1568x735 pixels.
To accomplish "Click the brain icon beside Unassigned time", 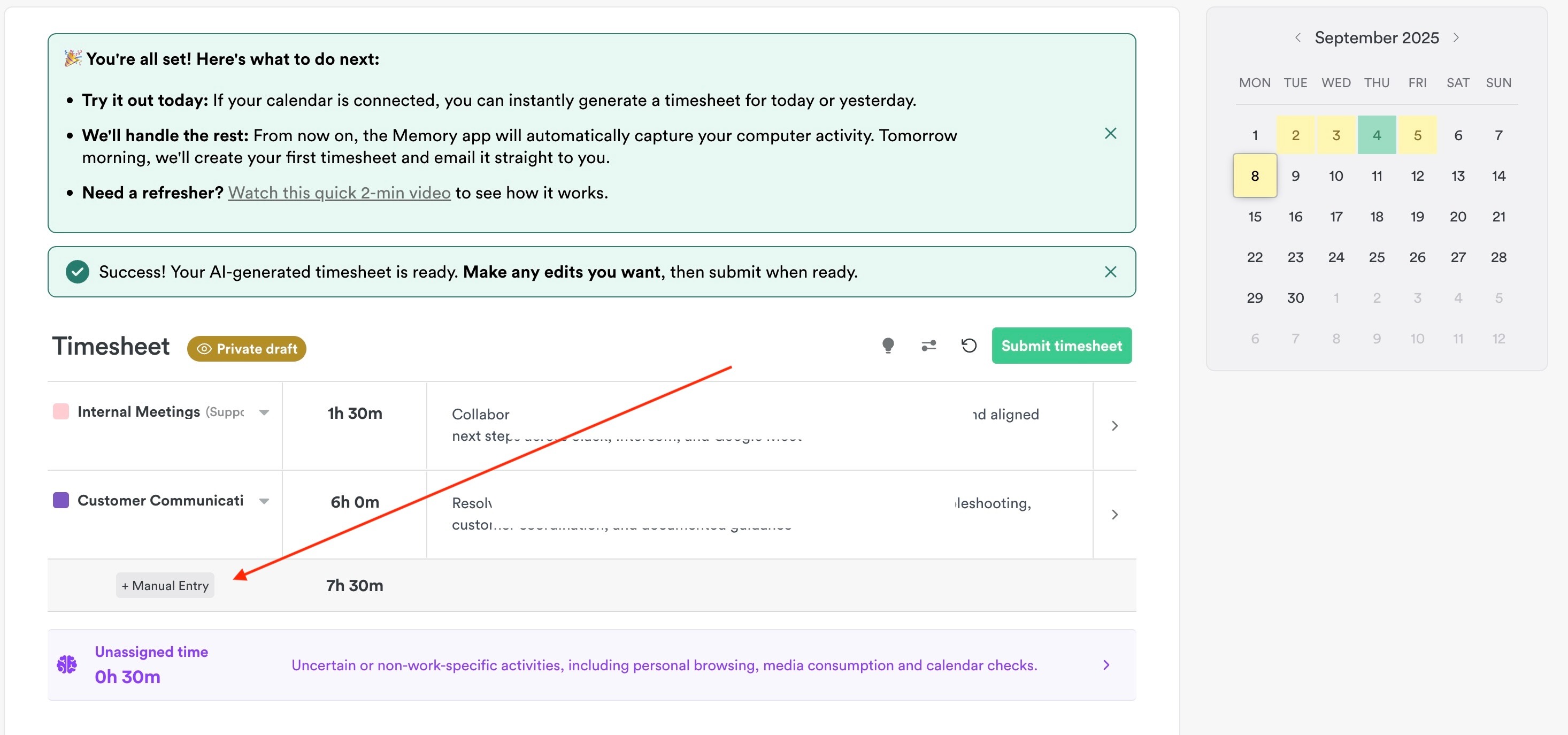I will point(68,664).
